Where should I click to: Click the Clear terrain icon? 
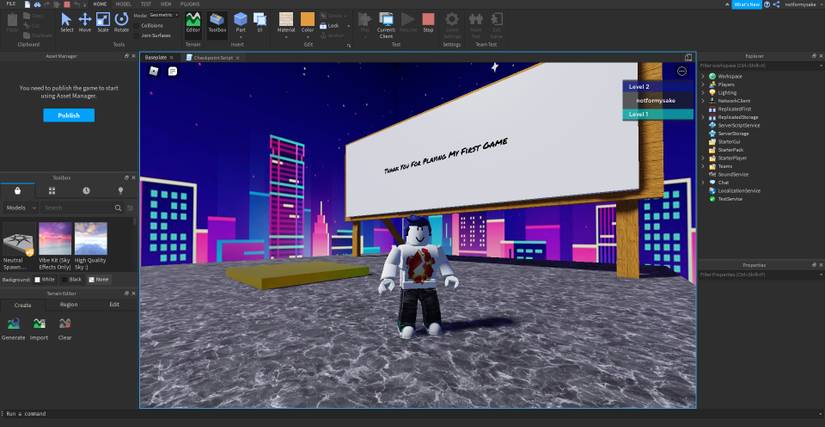[64, 326]
